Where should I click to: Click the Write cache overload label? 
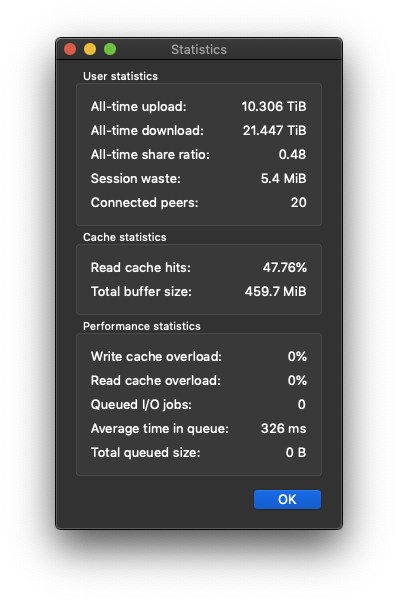[156, 356]
